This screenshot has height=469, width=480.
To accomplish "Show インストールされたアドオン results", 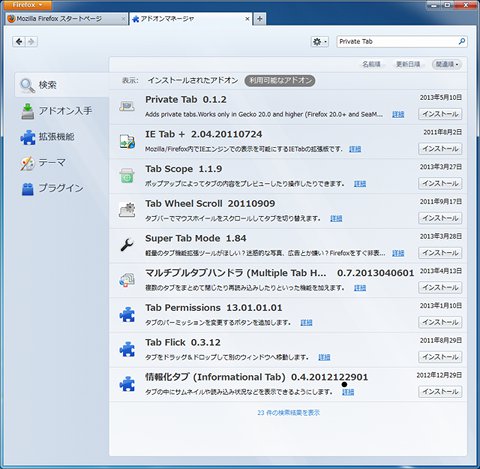I will coord(193,80).
